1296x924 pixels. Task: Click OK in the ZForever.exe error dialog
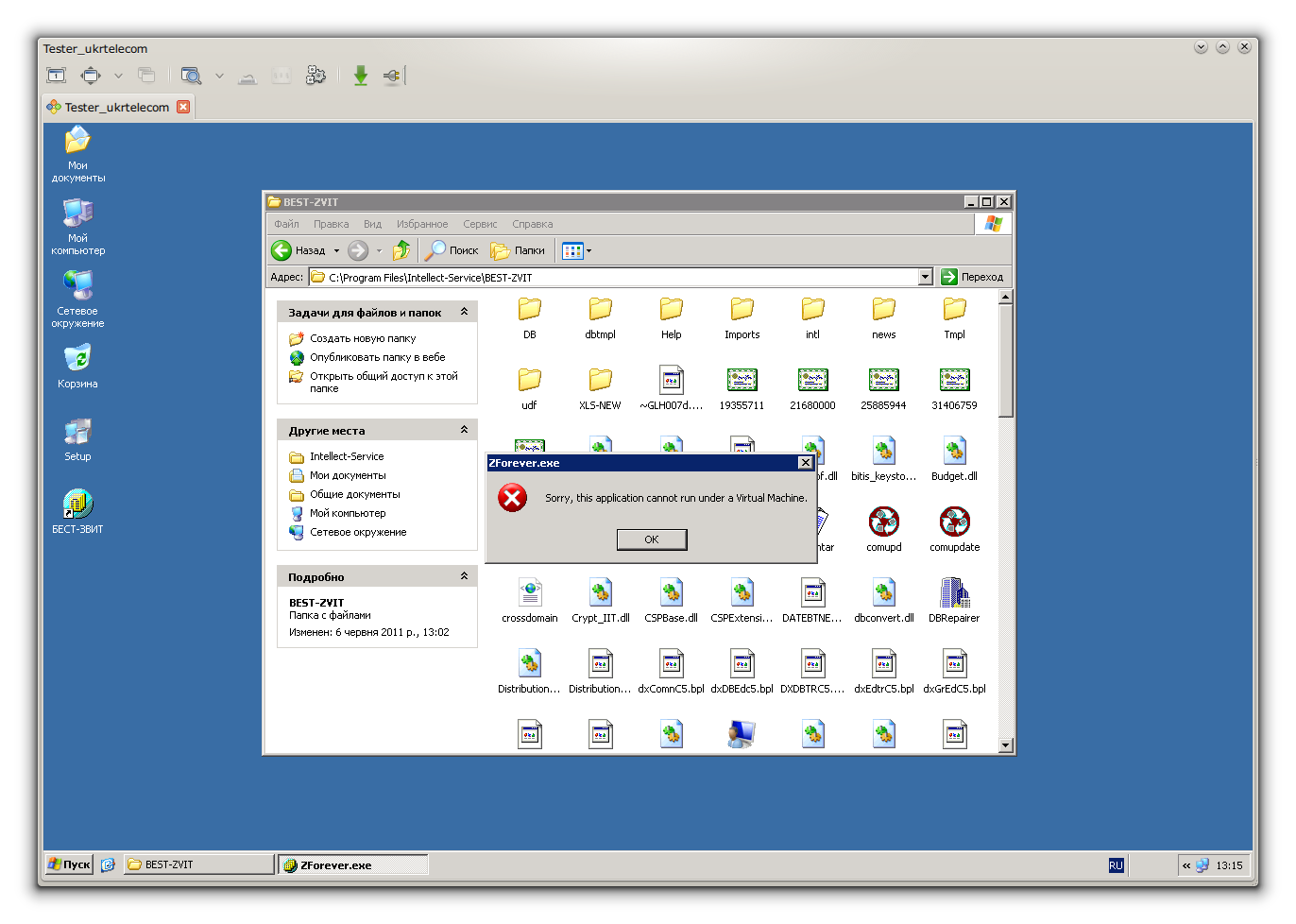[651, 539]
